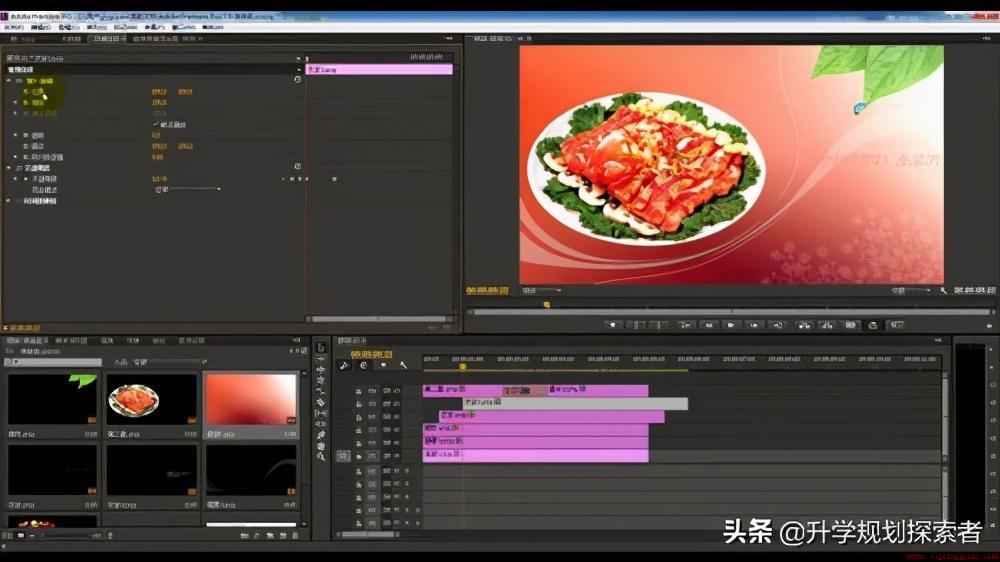Open the first menu in menu bar

pos(13,27)
